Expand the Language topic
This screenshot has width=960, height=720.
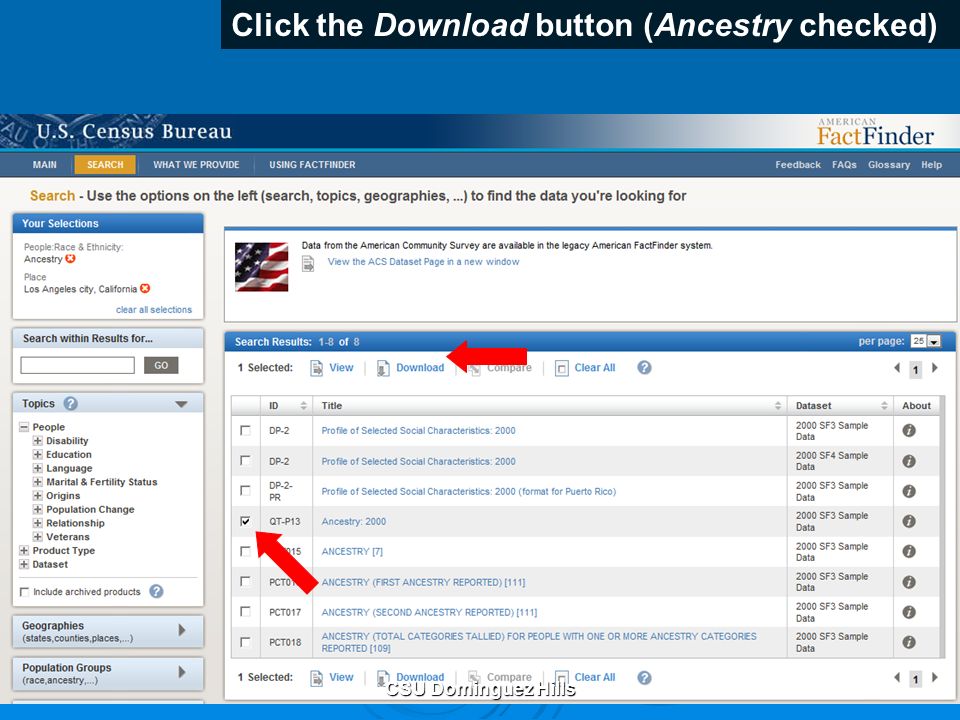point(37,468)
